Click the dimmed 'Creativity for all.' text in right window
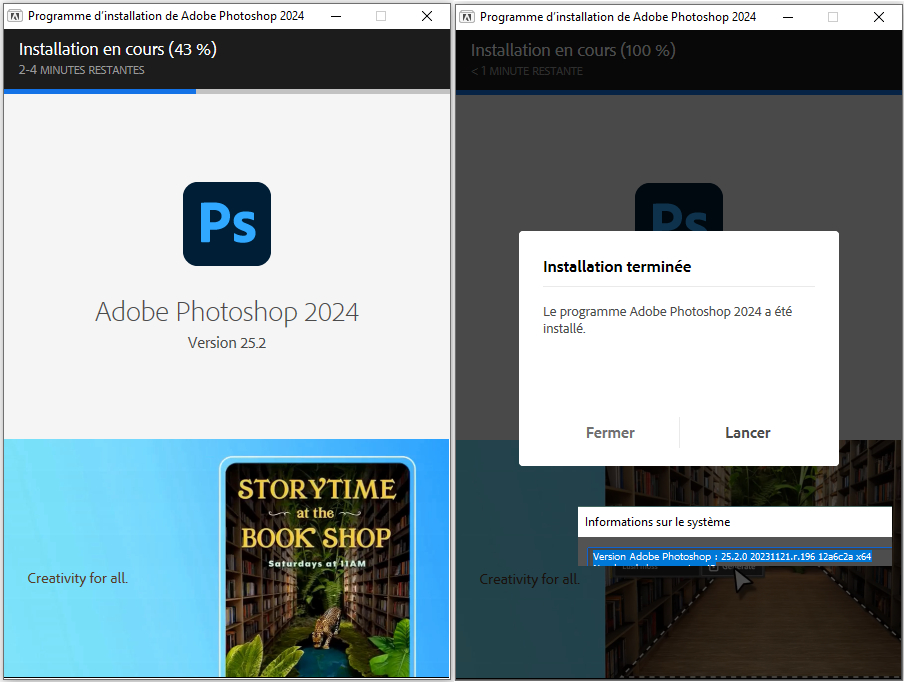This screenshot has width=907, height=682. [529, 579]
